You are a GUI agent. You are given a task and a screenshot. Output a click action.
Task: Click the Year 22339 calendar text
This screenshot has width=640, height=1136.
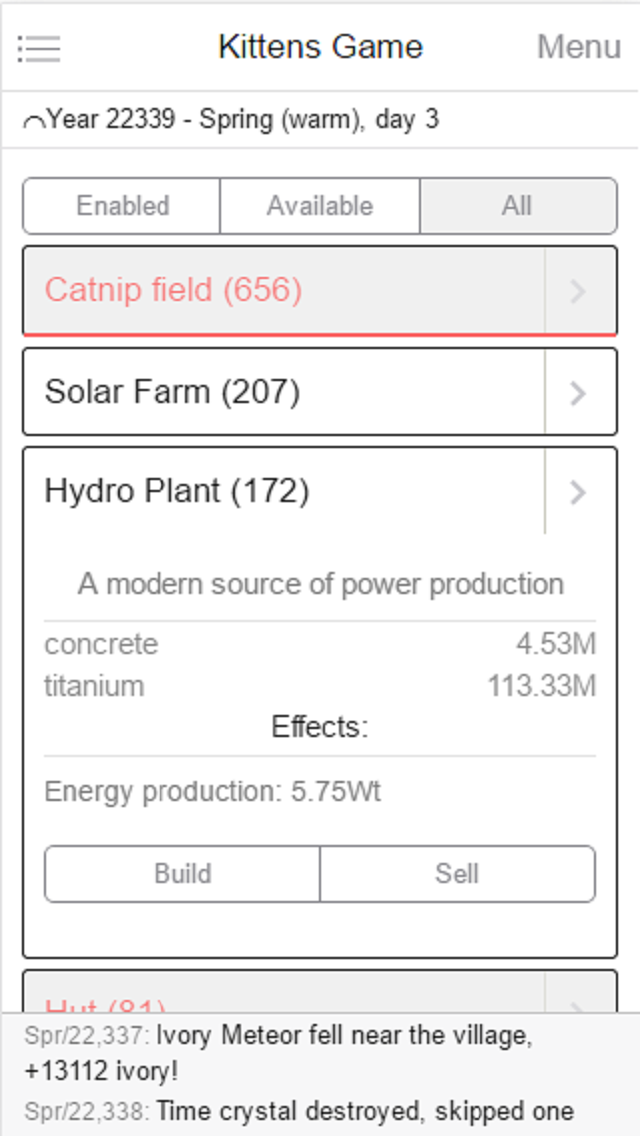pos(242,120)
